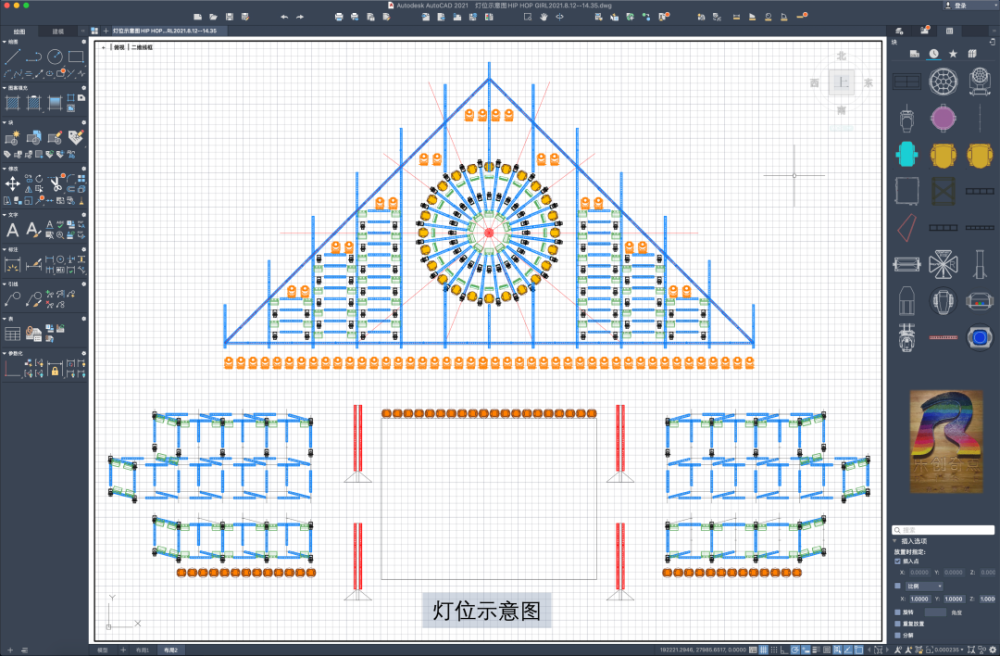
Task: Select the red trapezoid block thumbnail
Action: pos(906,228)
